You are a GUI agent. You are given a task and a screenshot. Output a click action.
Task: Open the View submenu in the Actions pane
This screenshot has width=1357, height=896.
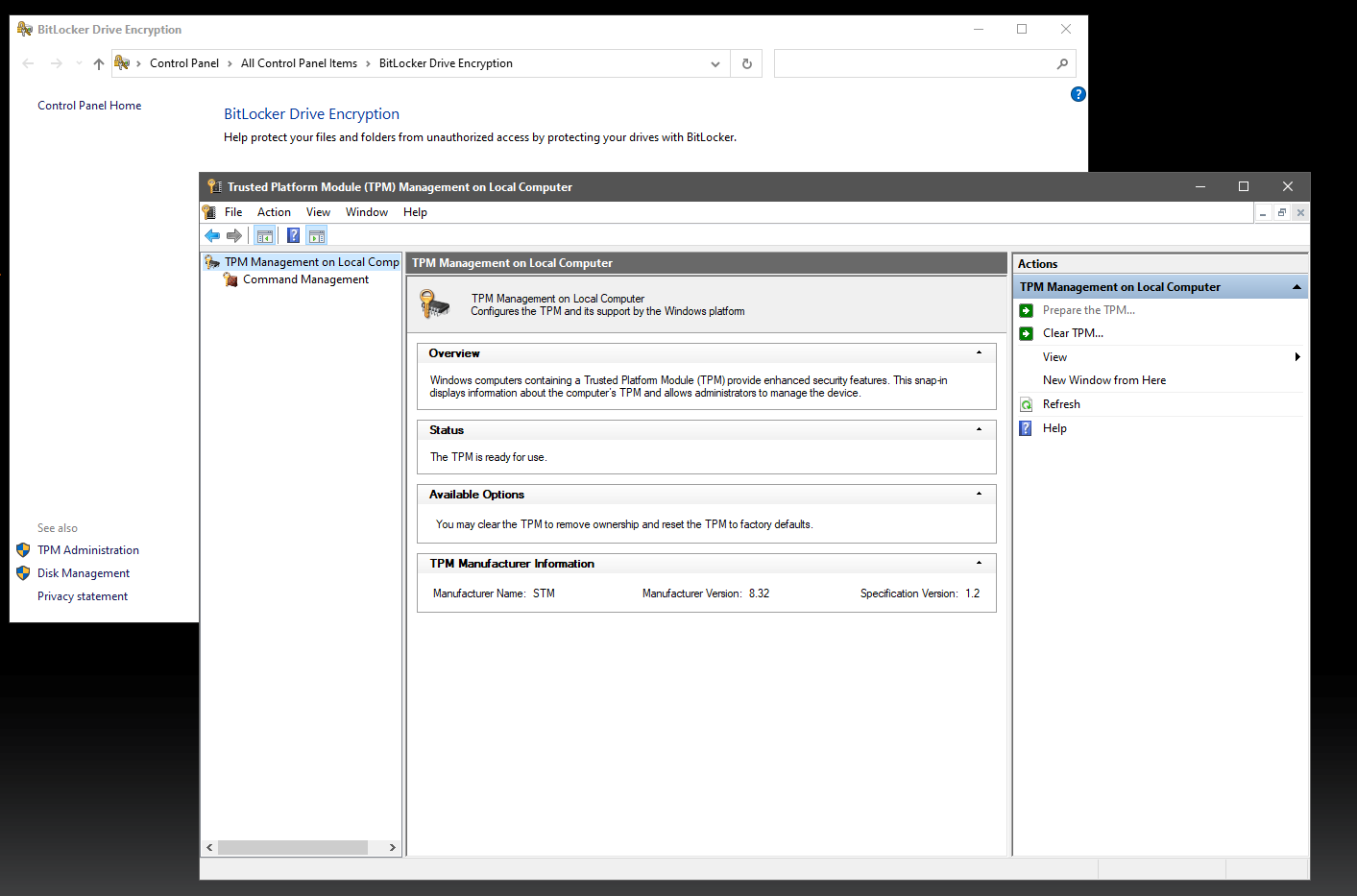tap(1162, 357)
